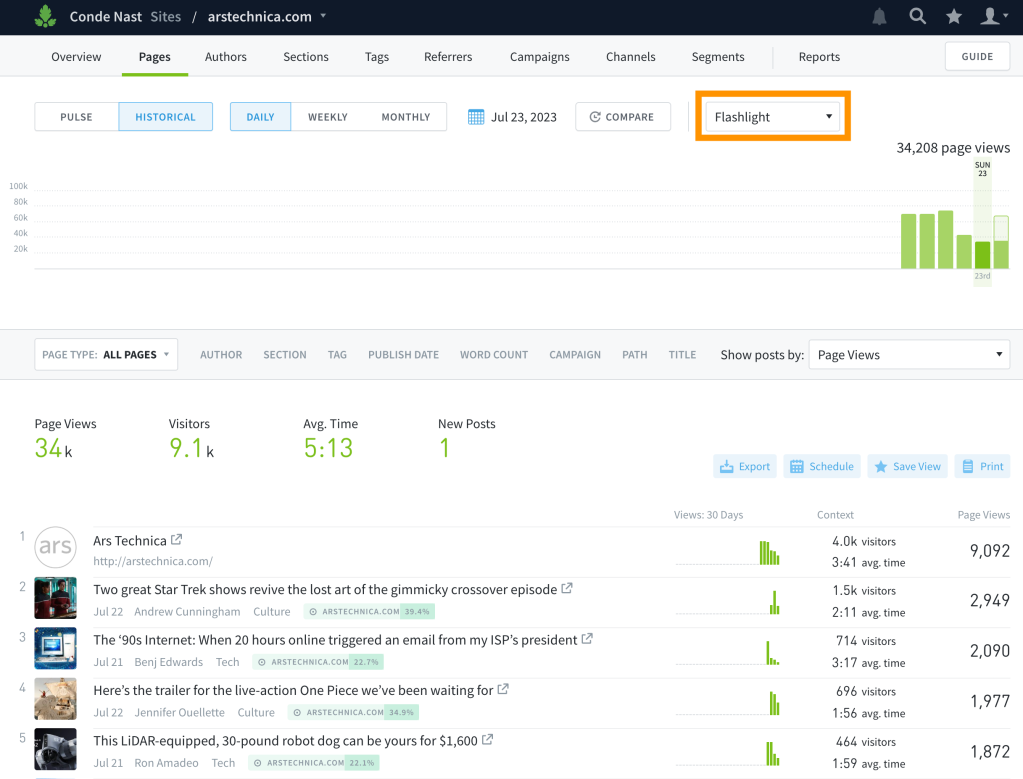Viewport: 1023px width, 779px height.
Task: Select the Pages tab
Action: point(155,57)
